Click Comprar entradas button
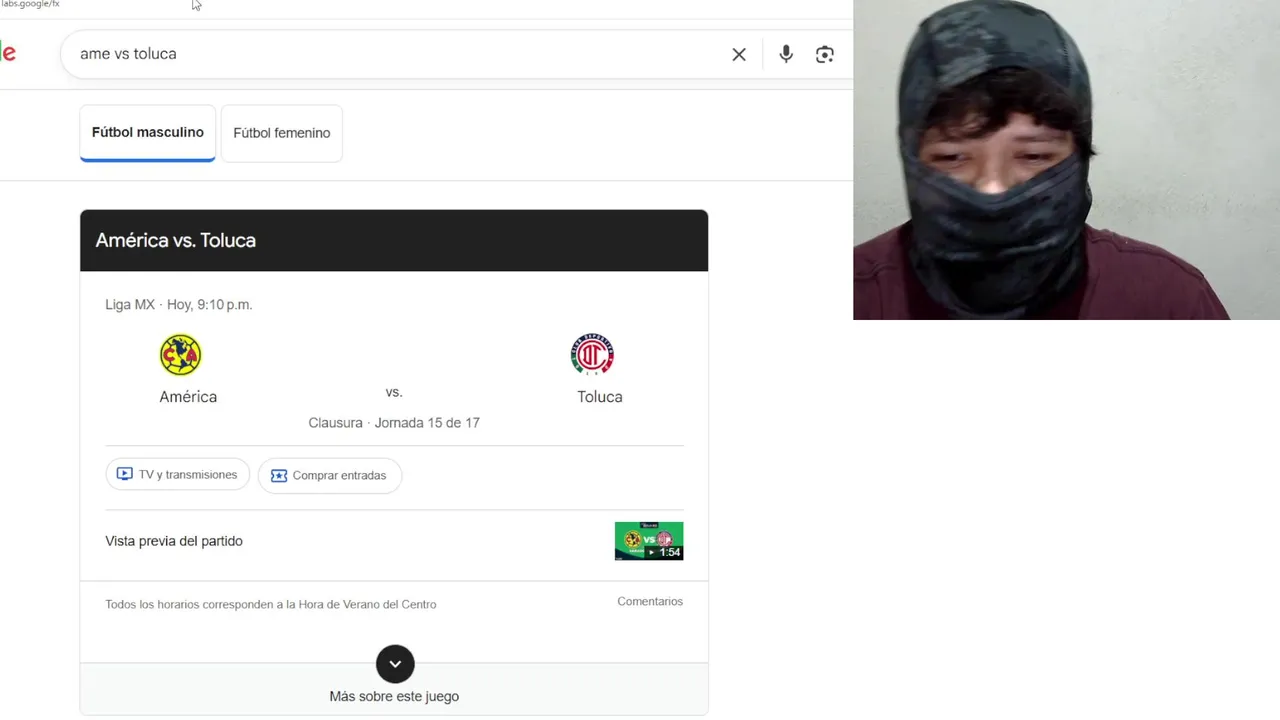Screen dimensions: 1280x720 [330, 475]
